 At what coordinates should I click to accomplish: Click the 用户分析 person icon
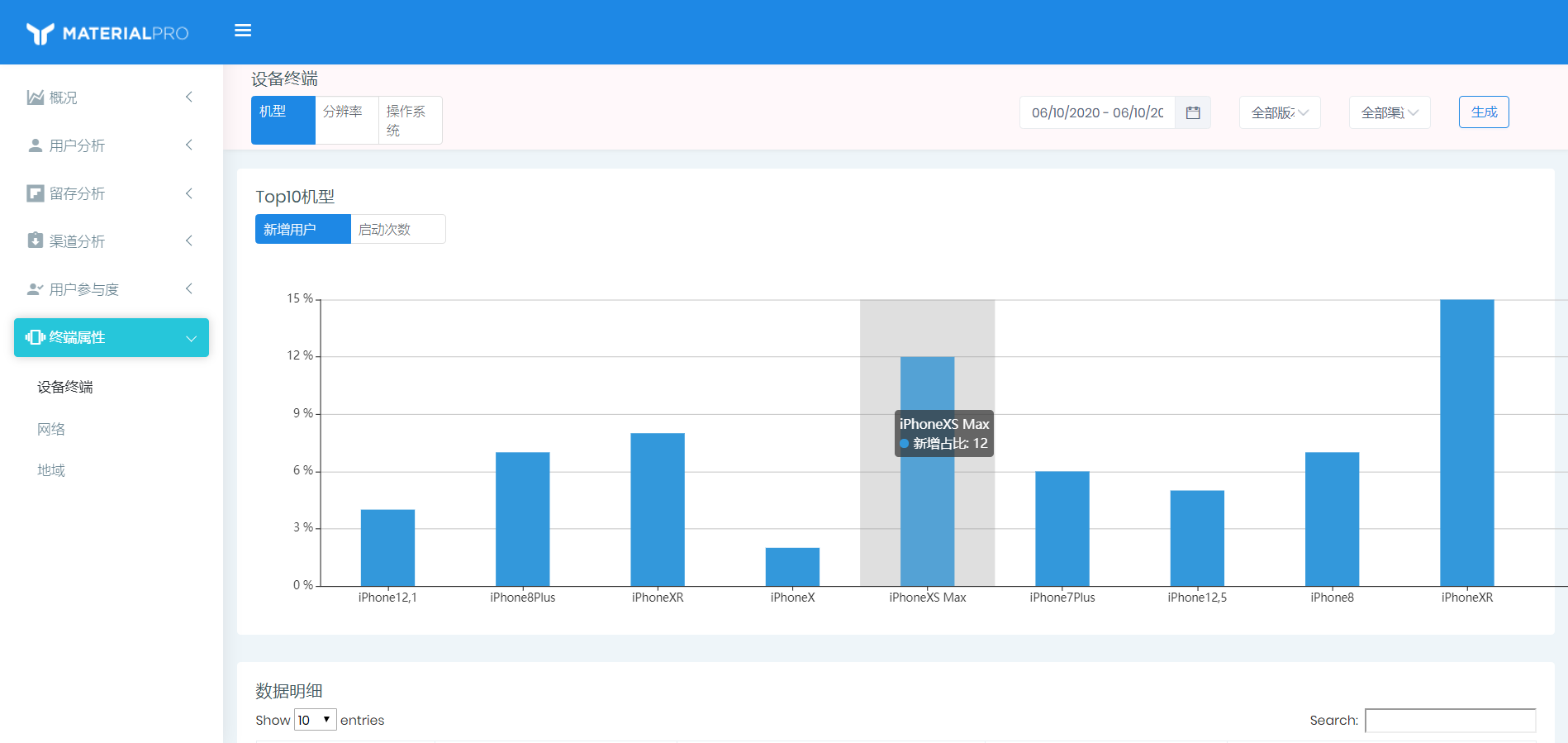[x=35, y=145]
